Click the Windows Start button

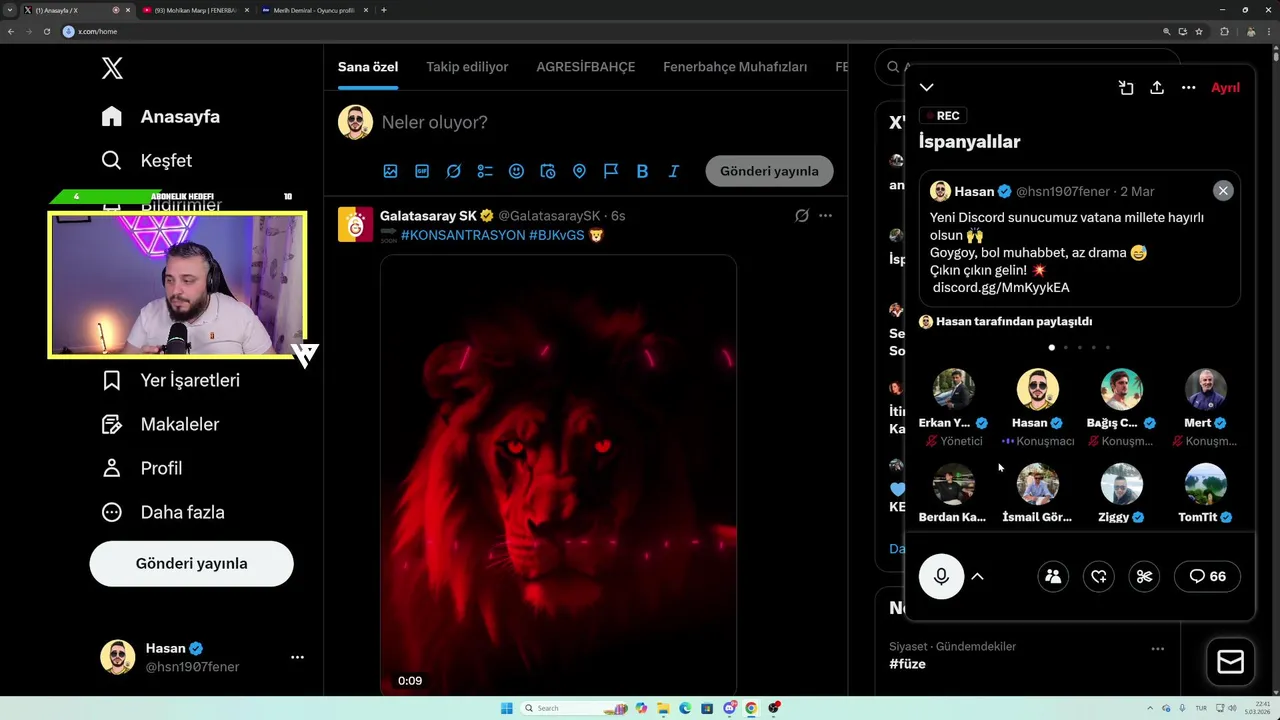(x=507, y=708)
